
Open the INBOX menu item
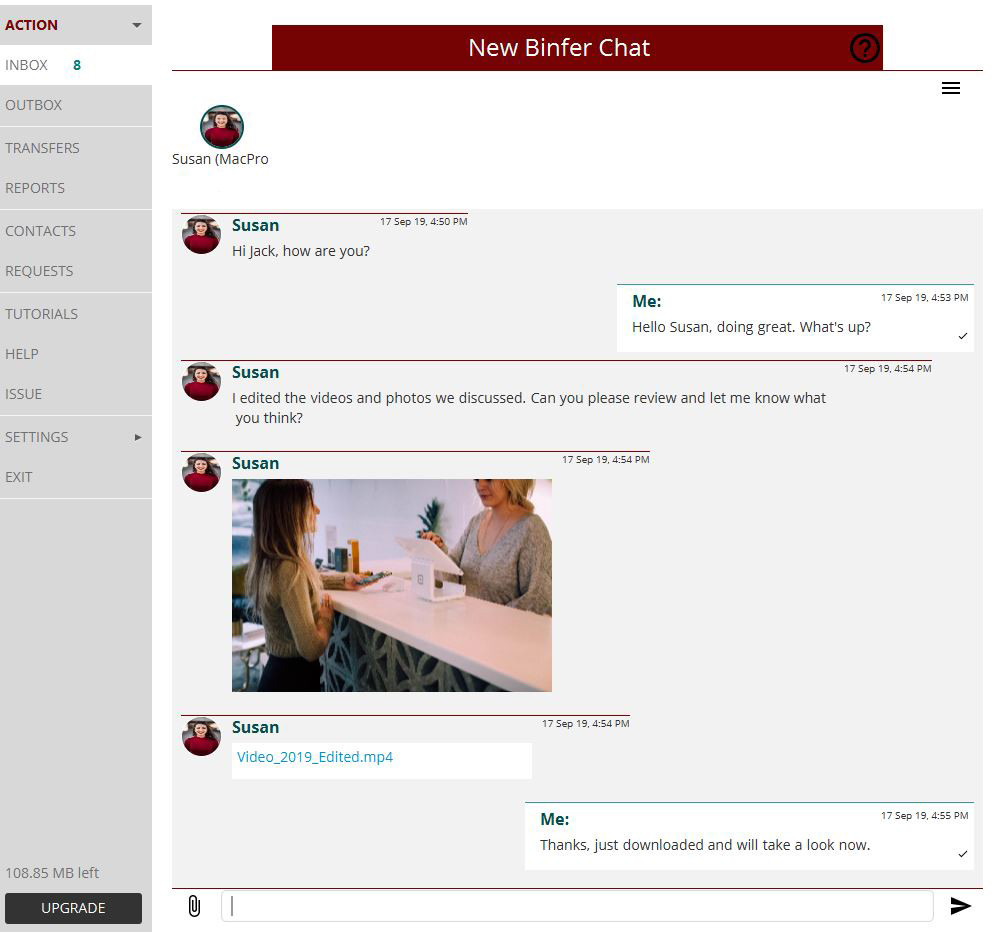click(x=76, y=65)
